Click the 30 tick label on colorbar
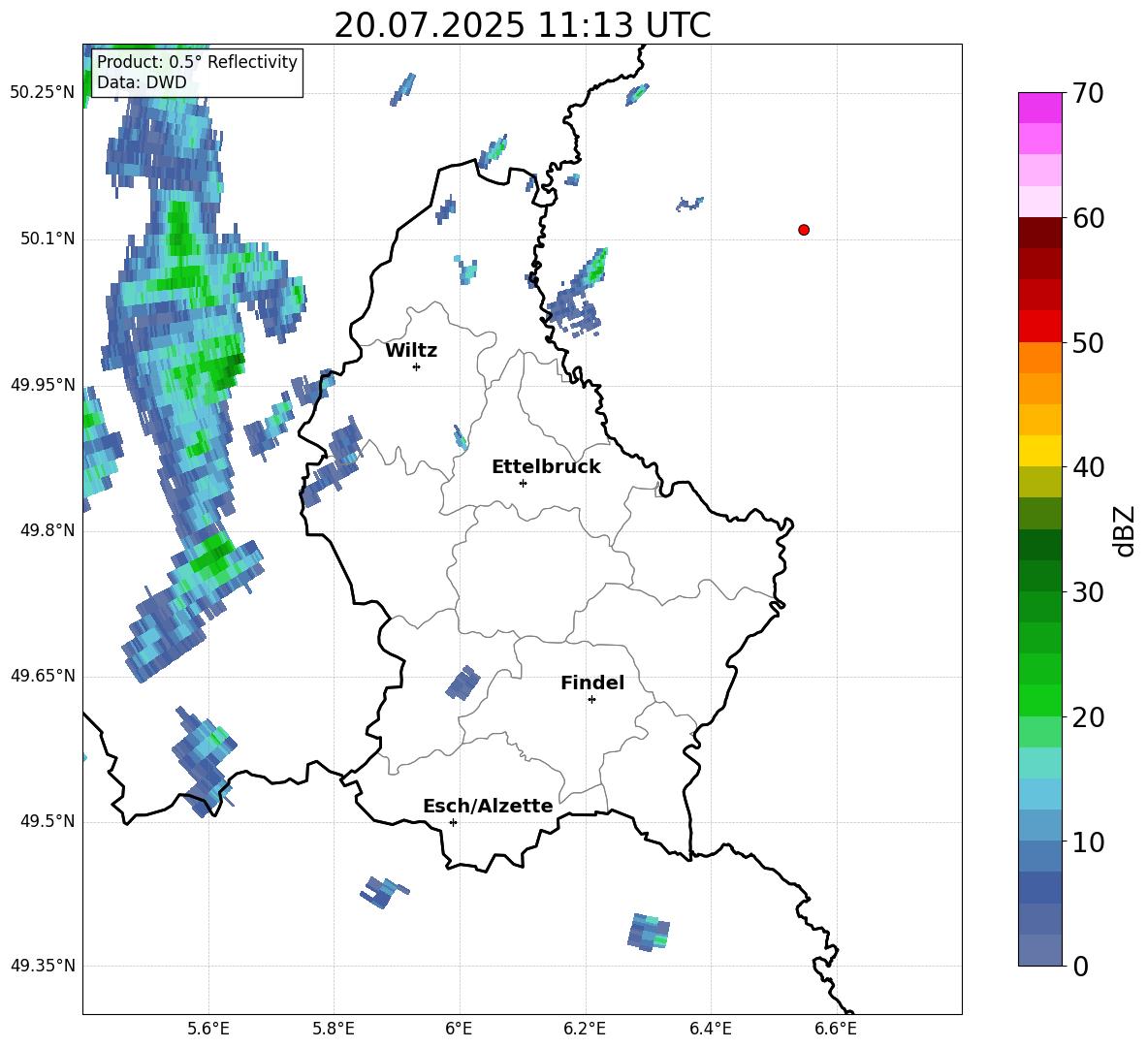This screenshot has height=1048, width=1148. [1088, 592]
